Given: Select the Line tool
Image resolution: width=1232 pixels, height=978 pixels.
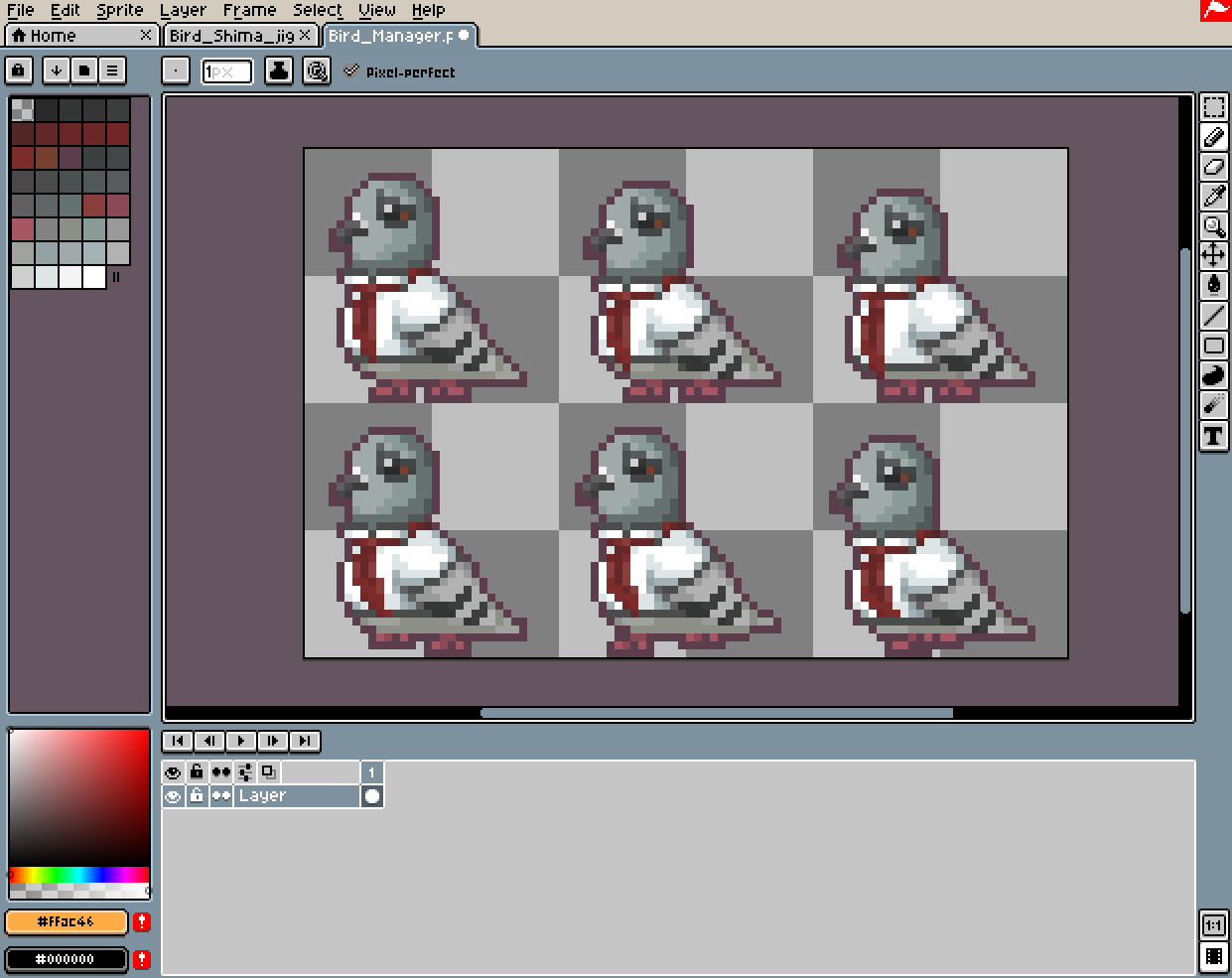Looking at the screenshot, I should [x=1213, y=316].
